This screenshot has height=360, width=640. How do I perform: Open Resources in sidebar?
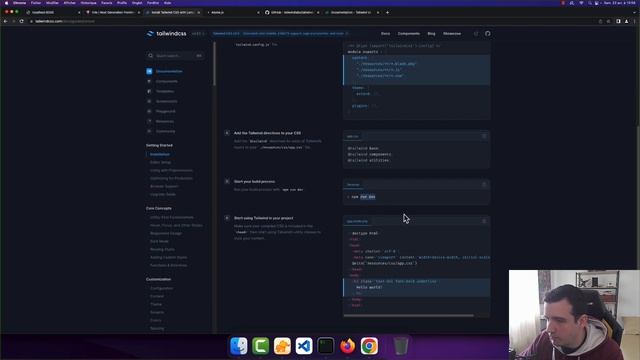[165, 121]
